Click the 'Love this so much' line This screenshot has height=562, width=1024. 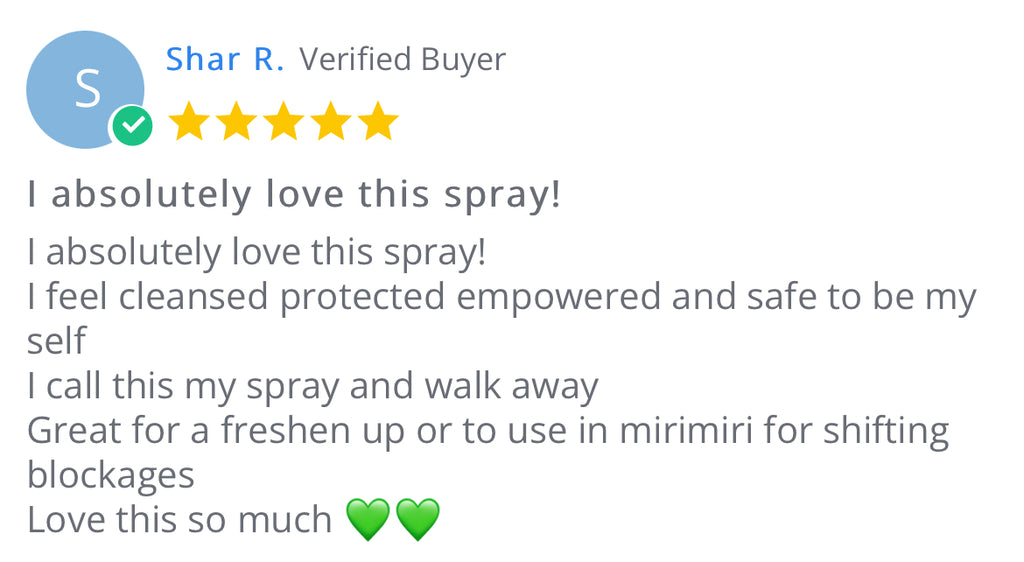[x=180, y=520]
